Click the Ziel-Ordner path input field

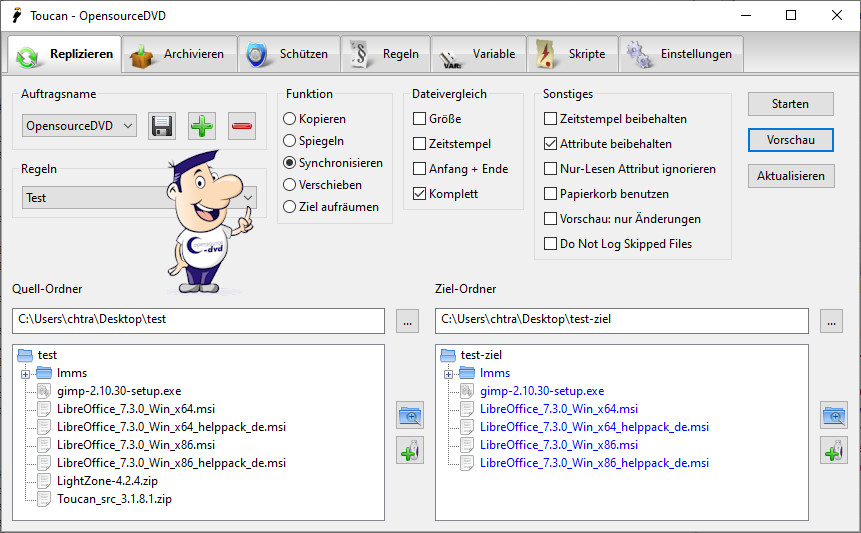(x=621, y=321)
